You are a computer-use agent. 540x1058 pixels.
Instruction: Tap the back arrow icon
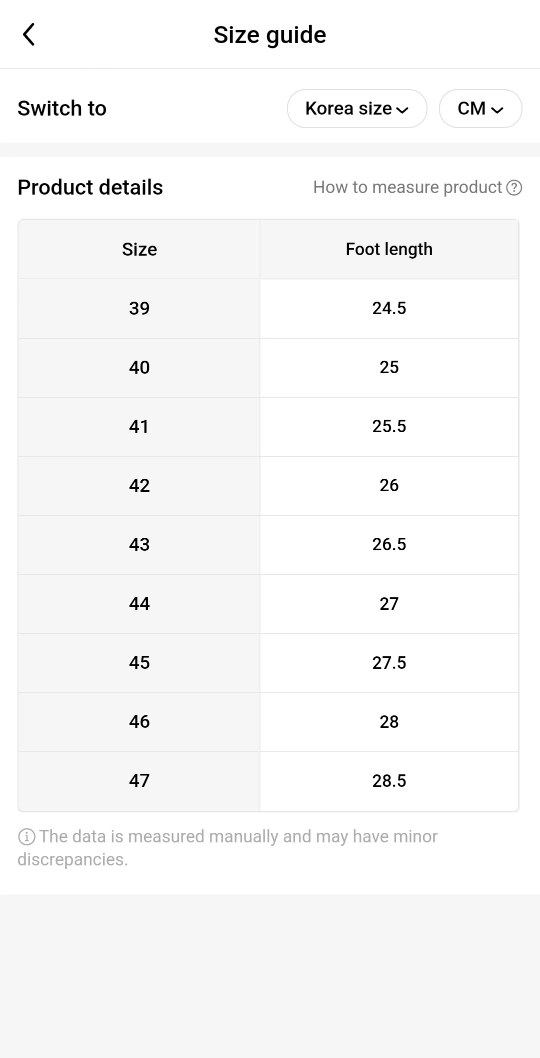tap(28, 34)
